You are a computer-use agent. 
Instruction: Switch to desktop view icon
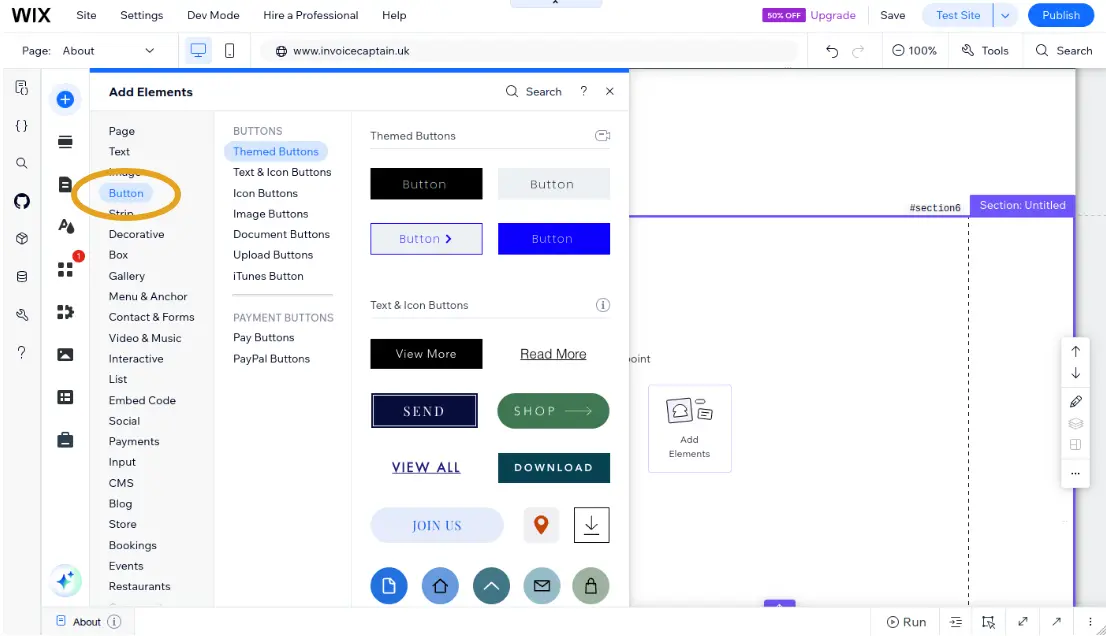(x=198, y=51)
